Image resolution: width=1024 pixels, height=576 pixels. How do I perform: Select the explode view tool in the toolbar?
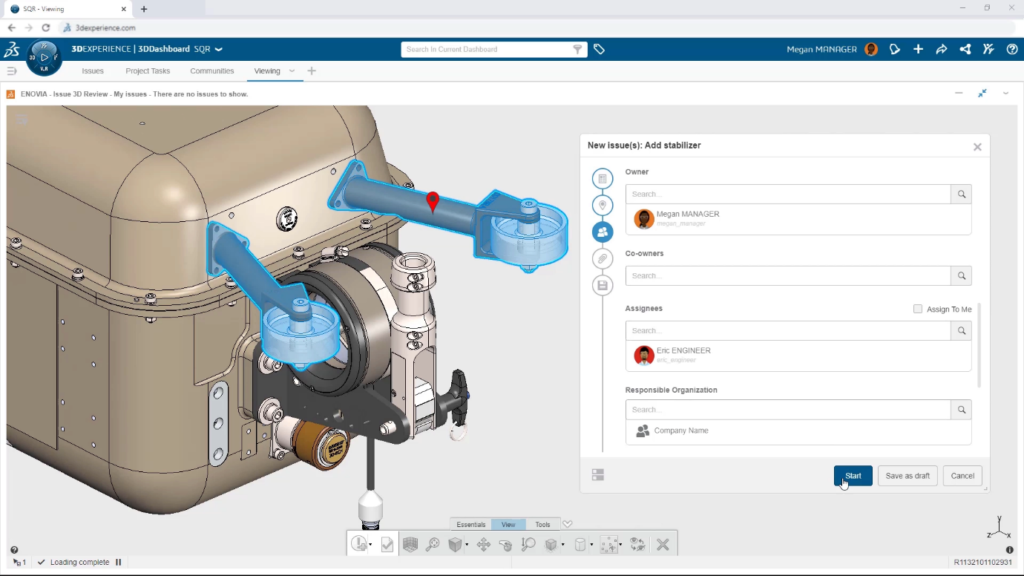(x=612, y=543)
